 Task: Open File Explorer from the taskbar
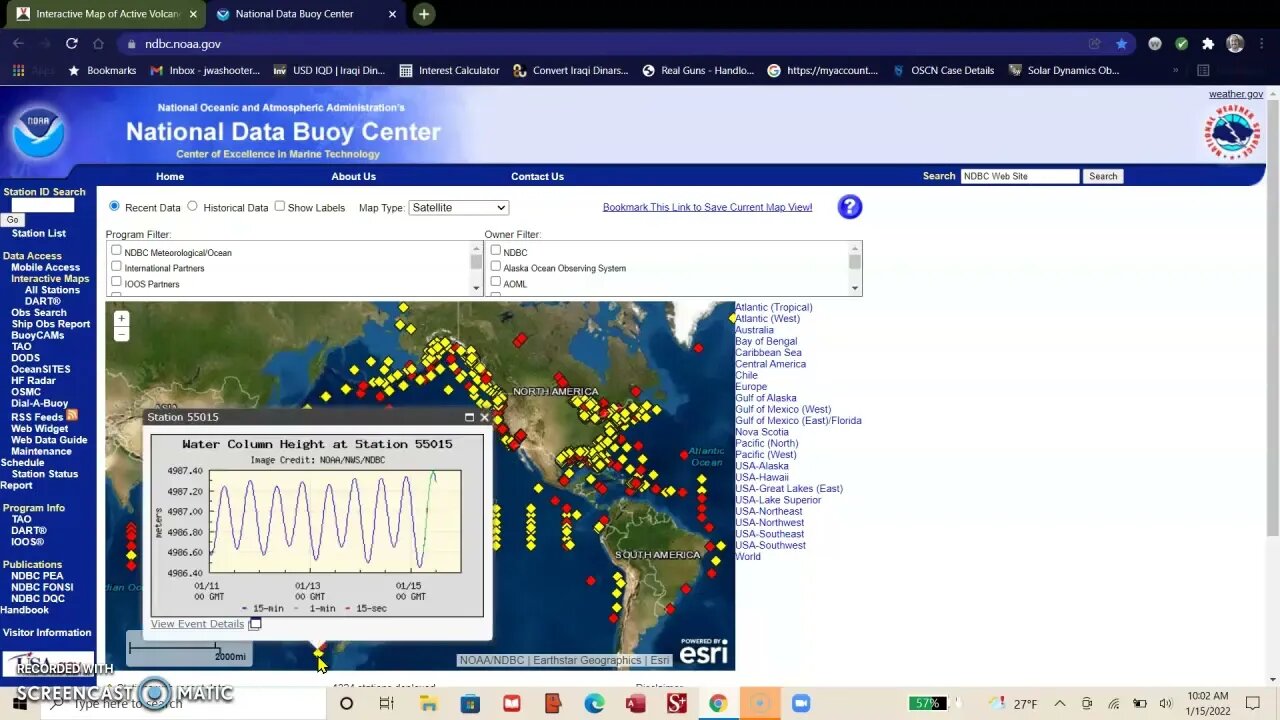tap(428, 704)
